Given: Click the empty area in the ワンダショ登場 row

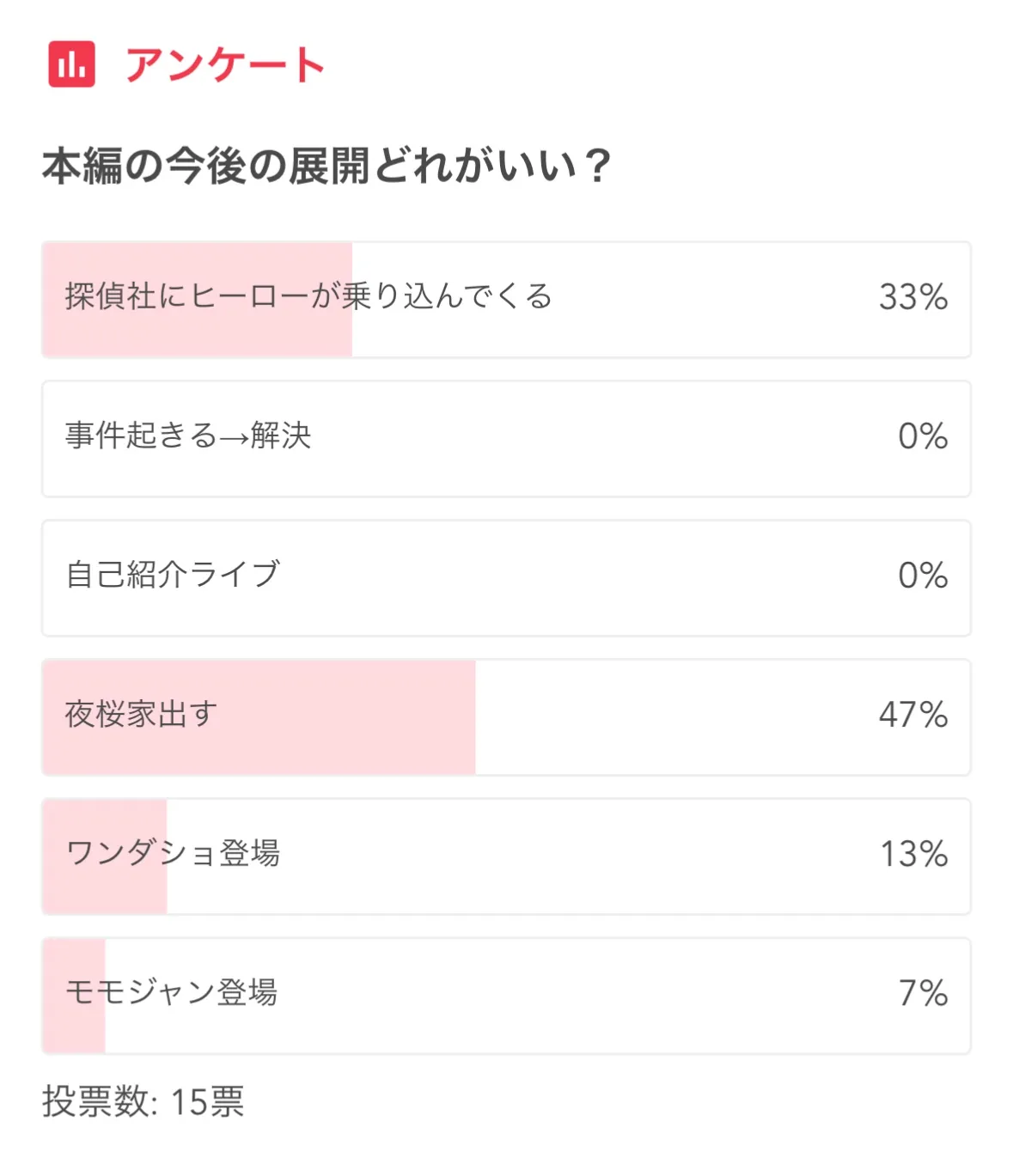Looking at the screenshot, I should point(558,856).
